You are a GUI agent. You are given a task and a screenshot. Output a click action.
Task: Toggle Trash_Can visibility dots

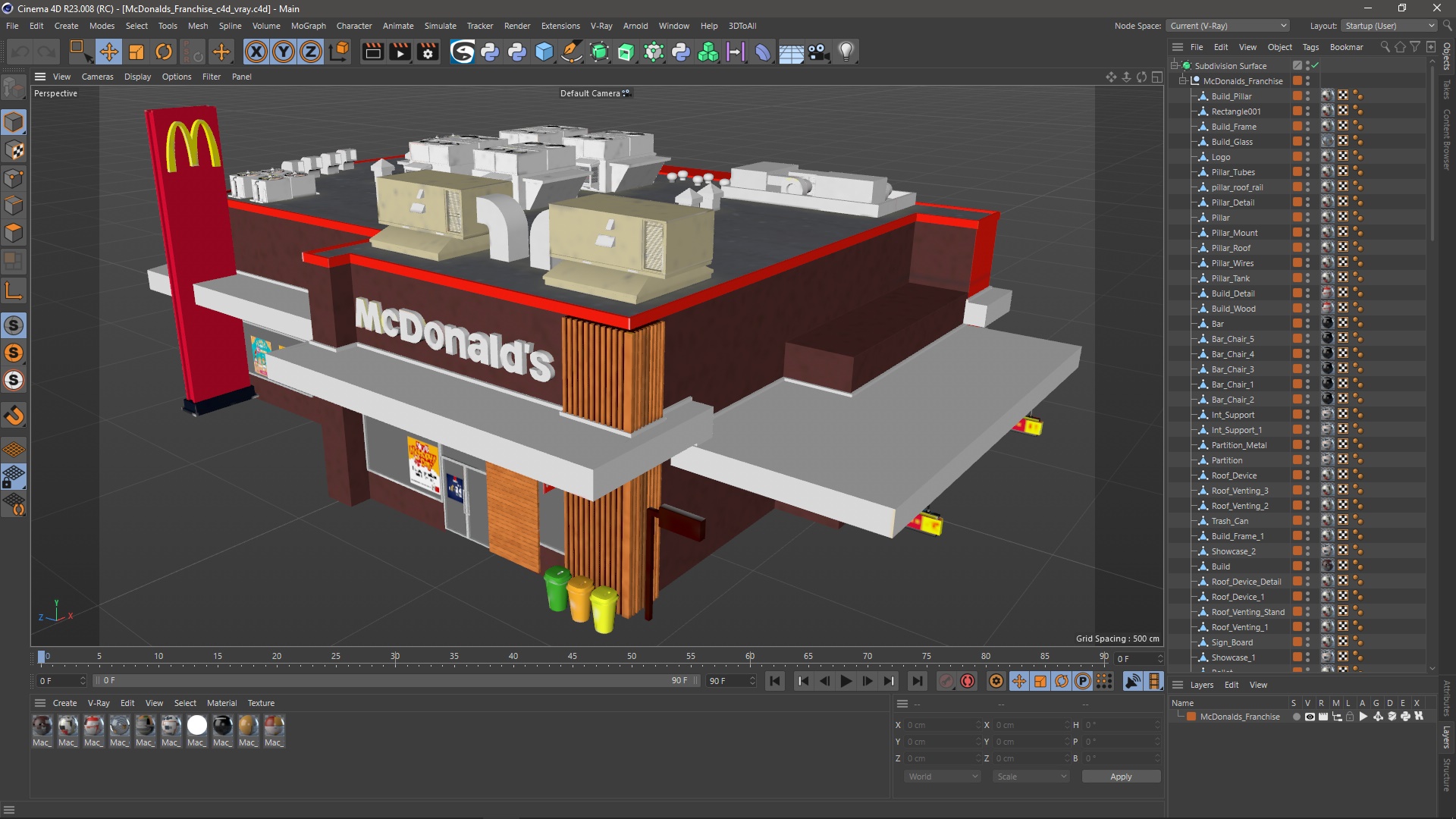1308,521
